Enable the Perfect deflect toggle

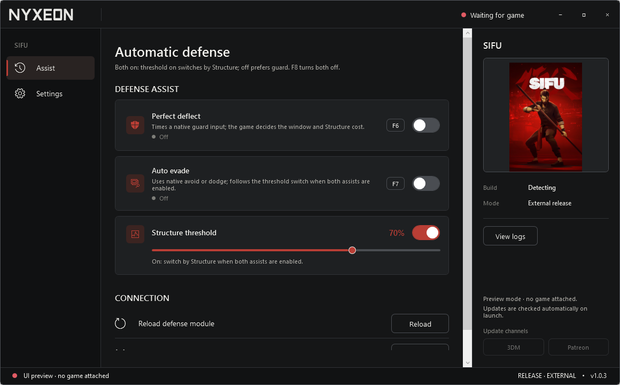pyautogui.click(x=426, y=125)
